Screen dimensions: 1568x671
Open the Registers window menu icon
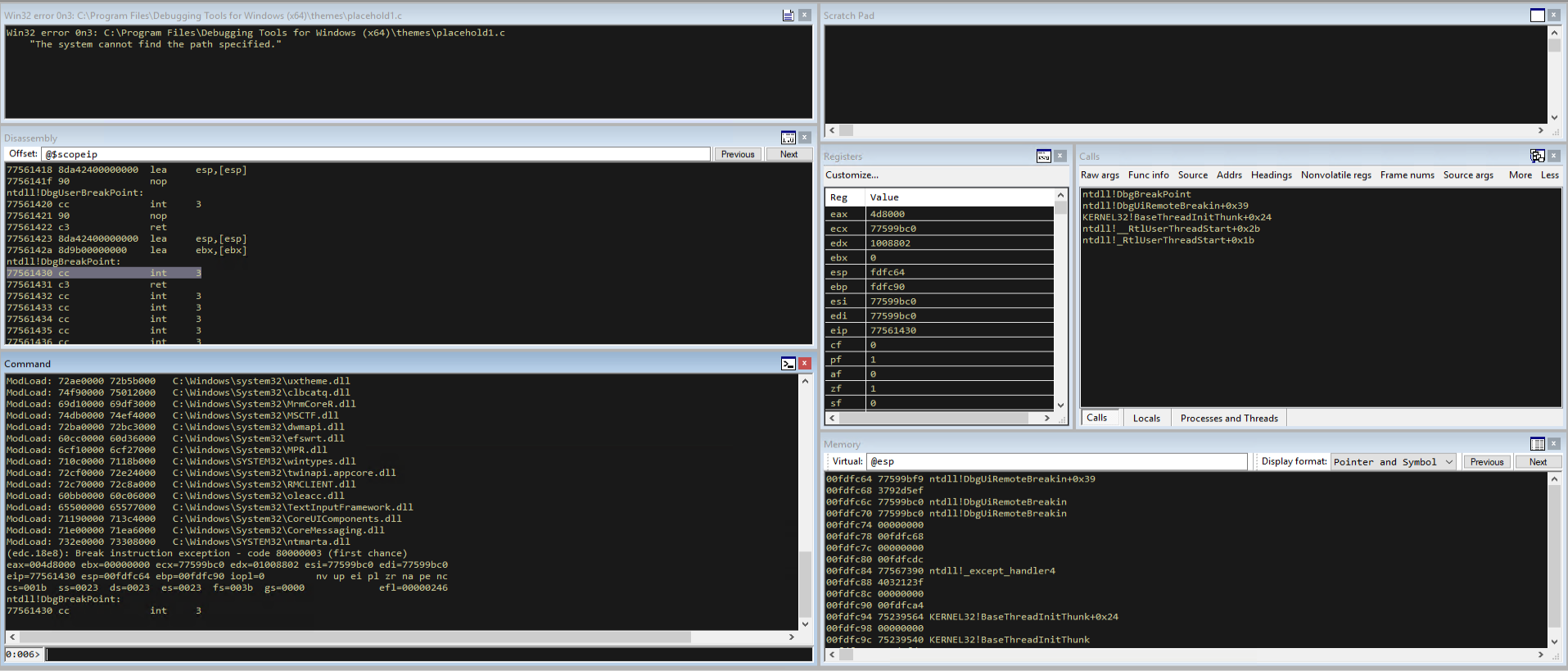(1044, 156)
